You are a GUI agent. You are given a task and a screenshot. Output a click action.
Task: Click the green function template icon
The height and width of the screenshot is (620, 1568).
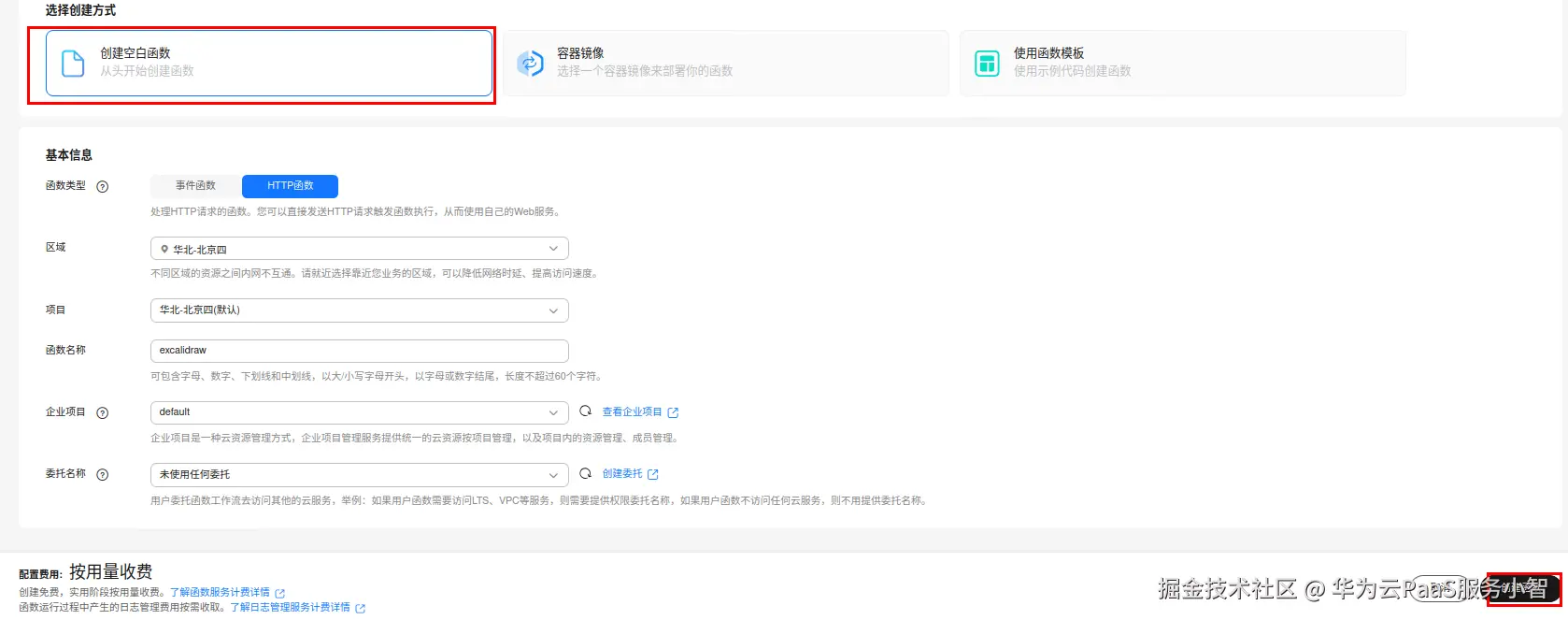click(x=987, y=63)
